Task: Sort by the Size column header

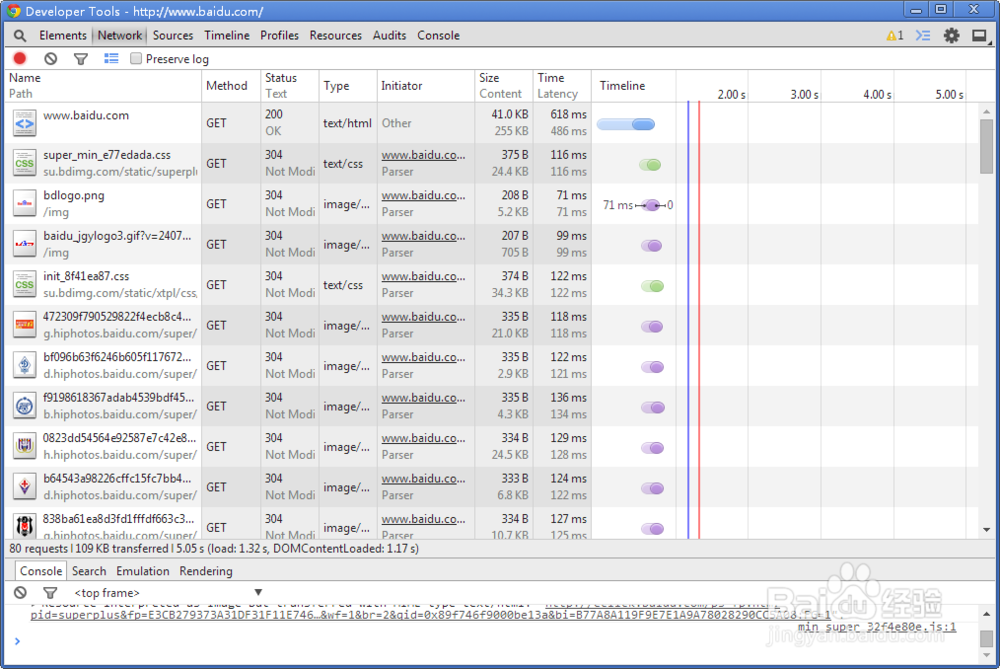Action: (x=504, y=85)
